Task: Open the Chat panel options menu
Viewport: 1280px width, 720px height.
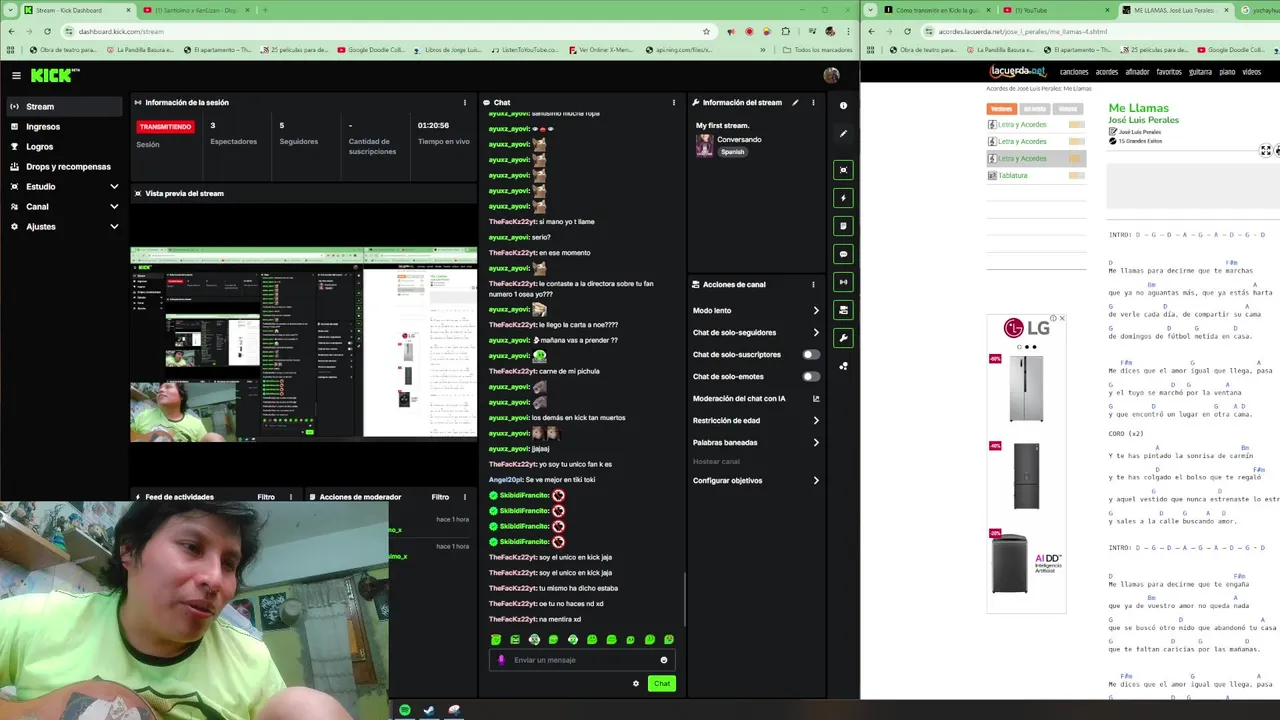Action: click(x=673, y=102)
